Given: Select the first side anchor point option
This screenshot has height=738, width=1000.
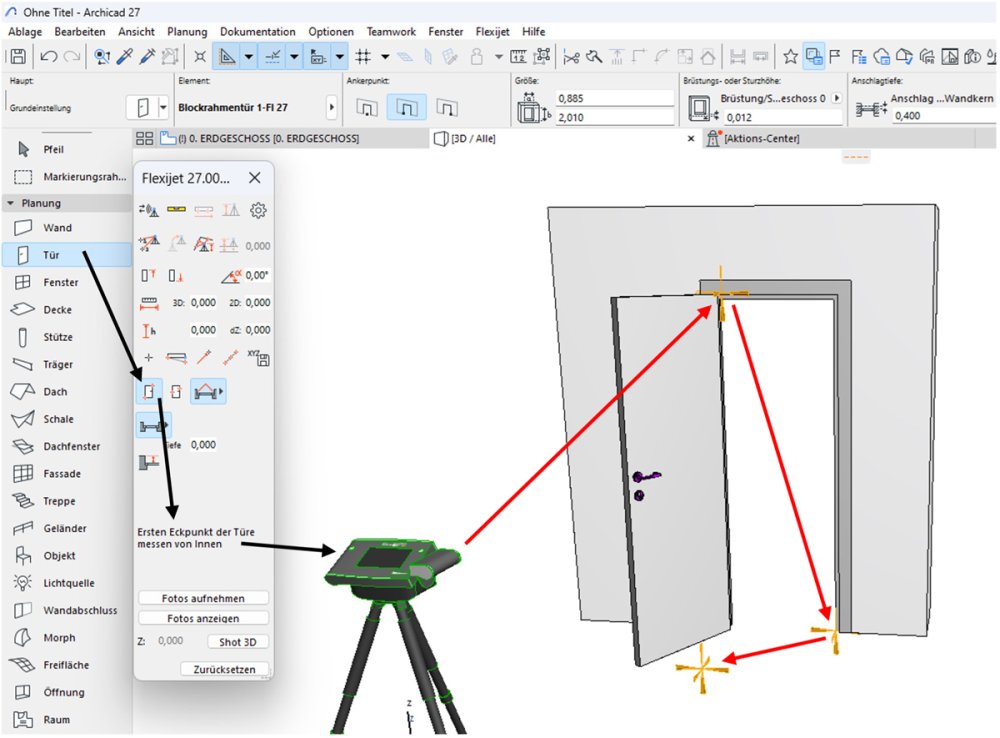Looking at the screenshot, I should tap(367, 108).
